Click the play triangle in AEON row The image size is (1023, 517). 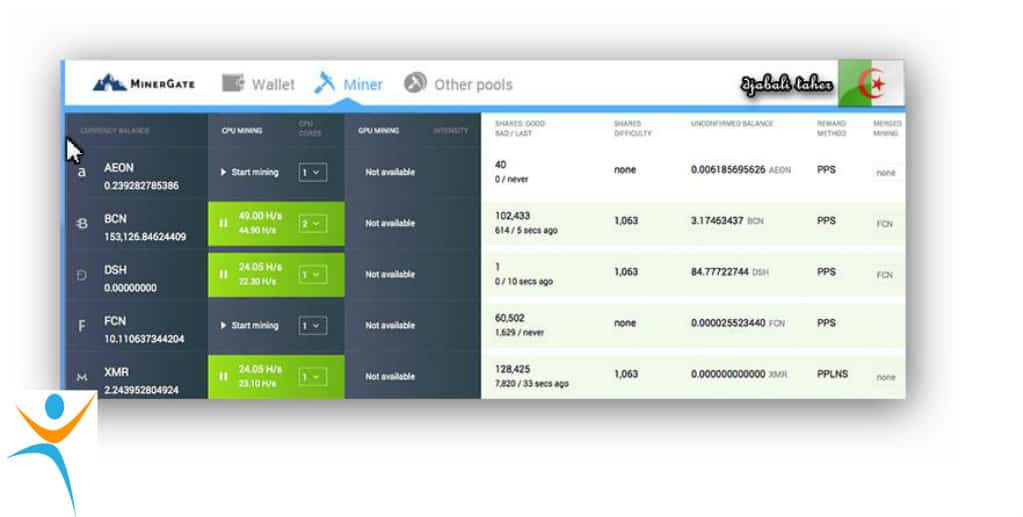223,172
